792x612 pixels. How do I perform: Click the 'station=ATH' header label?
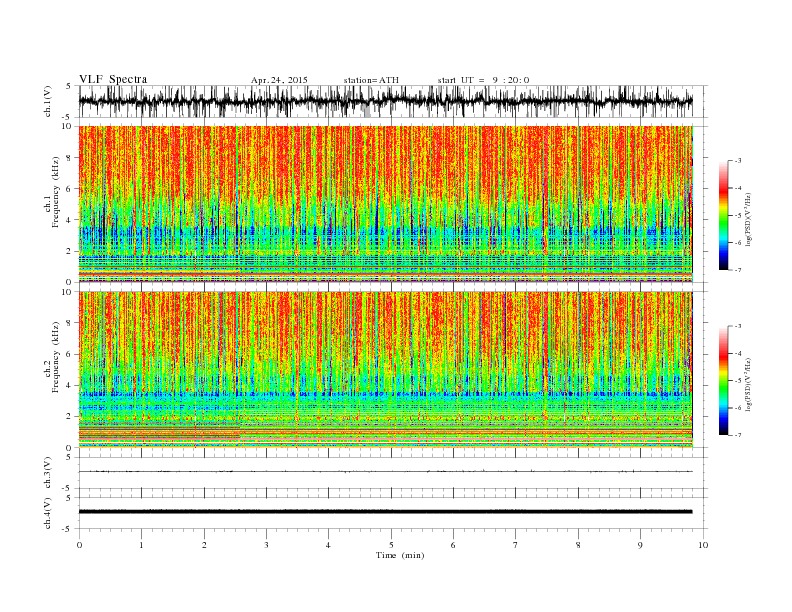[x=371, y=80]
